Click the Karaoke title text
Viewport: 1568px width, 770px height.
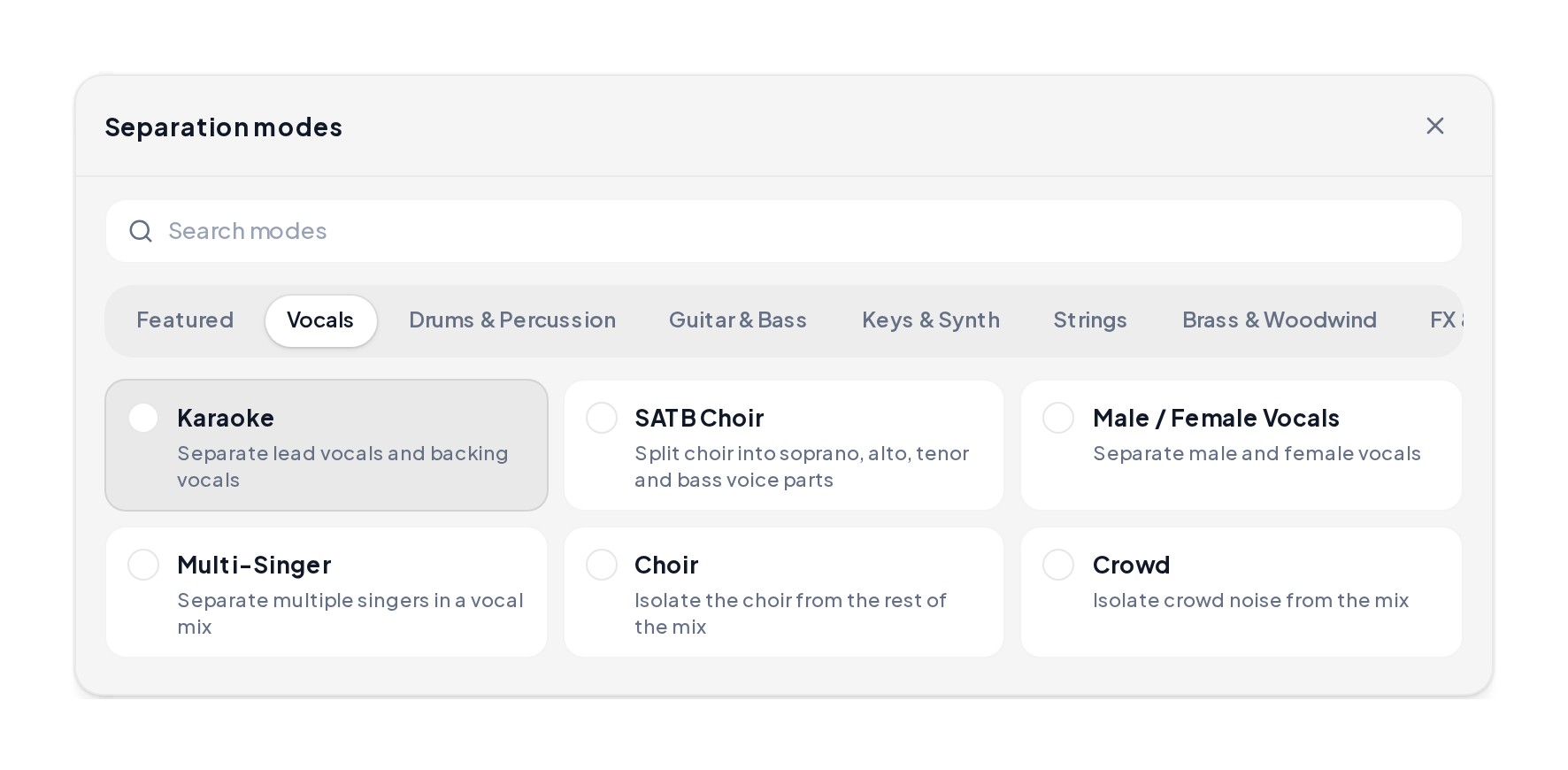click(x=226, y=418)
